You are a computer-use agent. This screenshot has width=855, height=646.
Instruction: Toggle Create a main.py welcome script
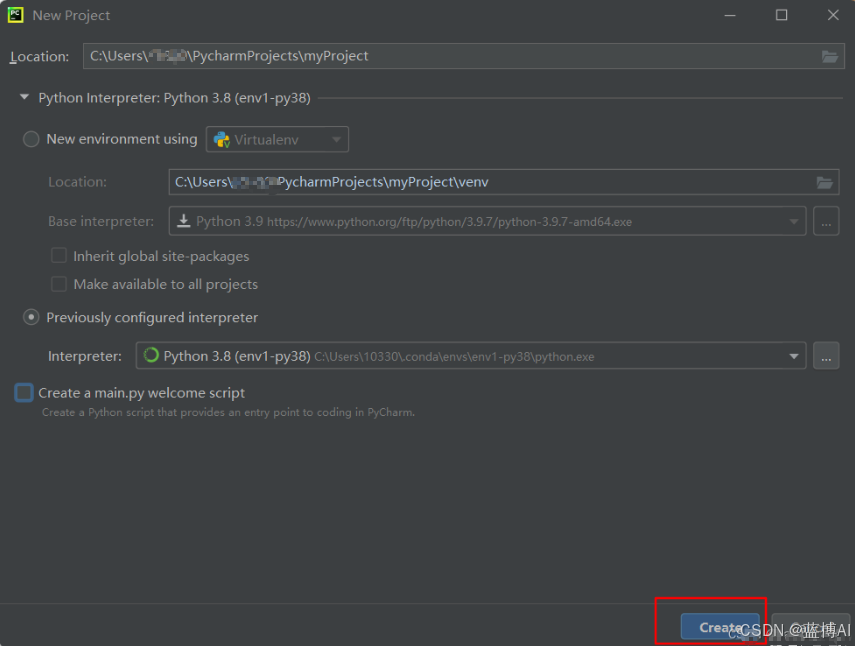click(24, 393)
